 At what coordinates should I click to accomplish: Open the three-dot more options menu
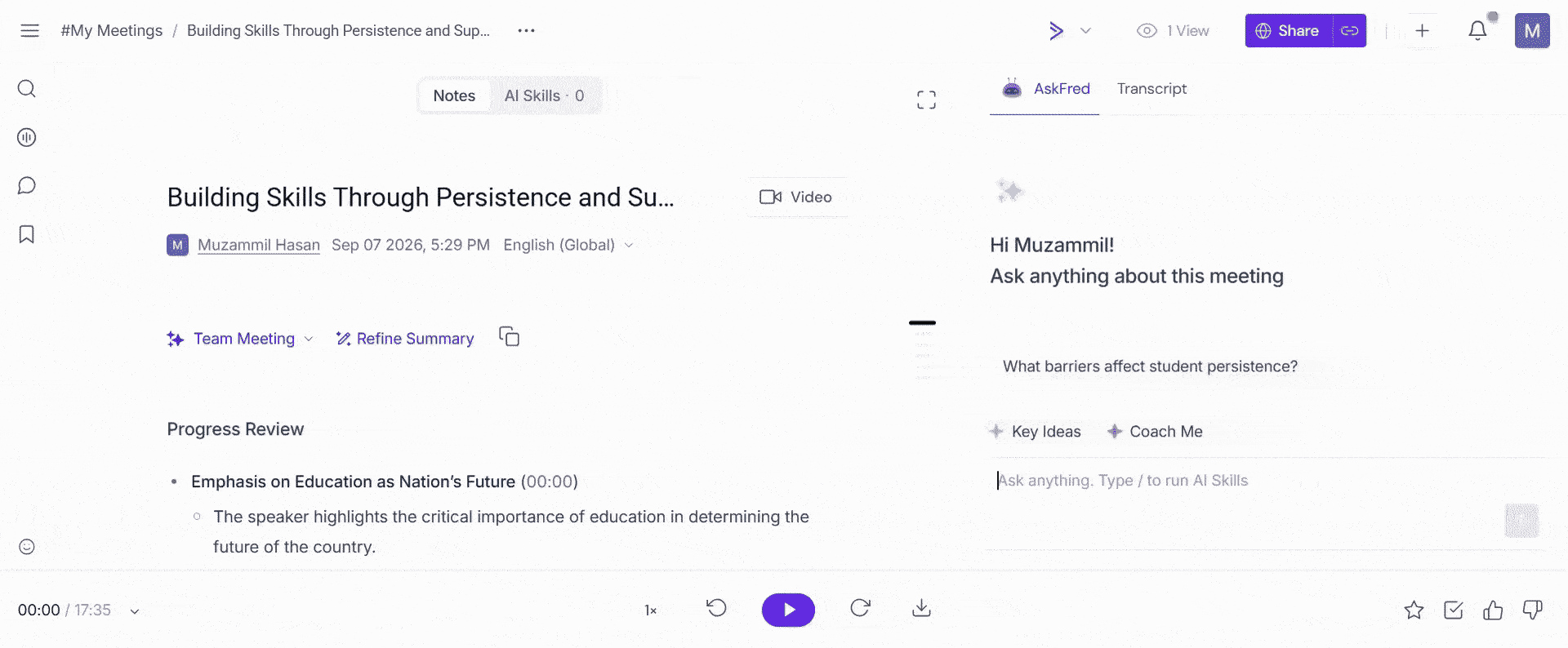[x=526, y=31]
